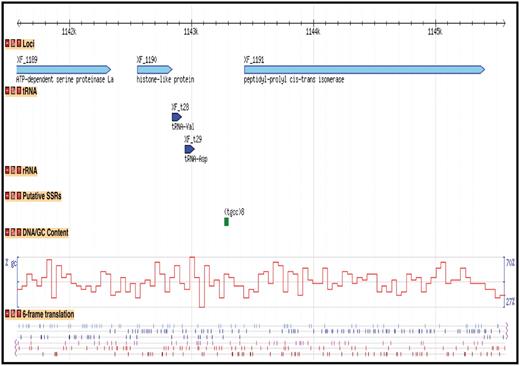Collapse the tRNA track with its minus icon
This screenshot has height=366, width=520.
tap(7, 91)
